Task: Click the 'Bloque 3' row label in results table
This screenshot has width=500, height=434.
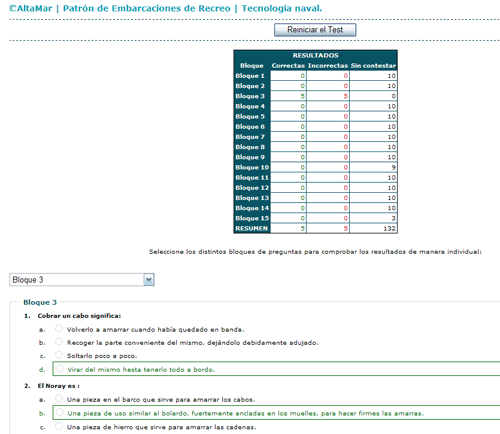Action: [x=250, y=96]
